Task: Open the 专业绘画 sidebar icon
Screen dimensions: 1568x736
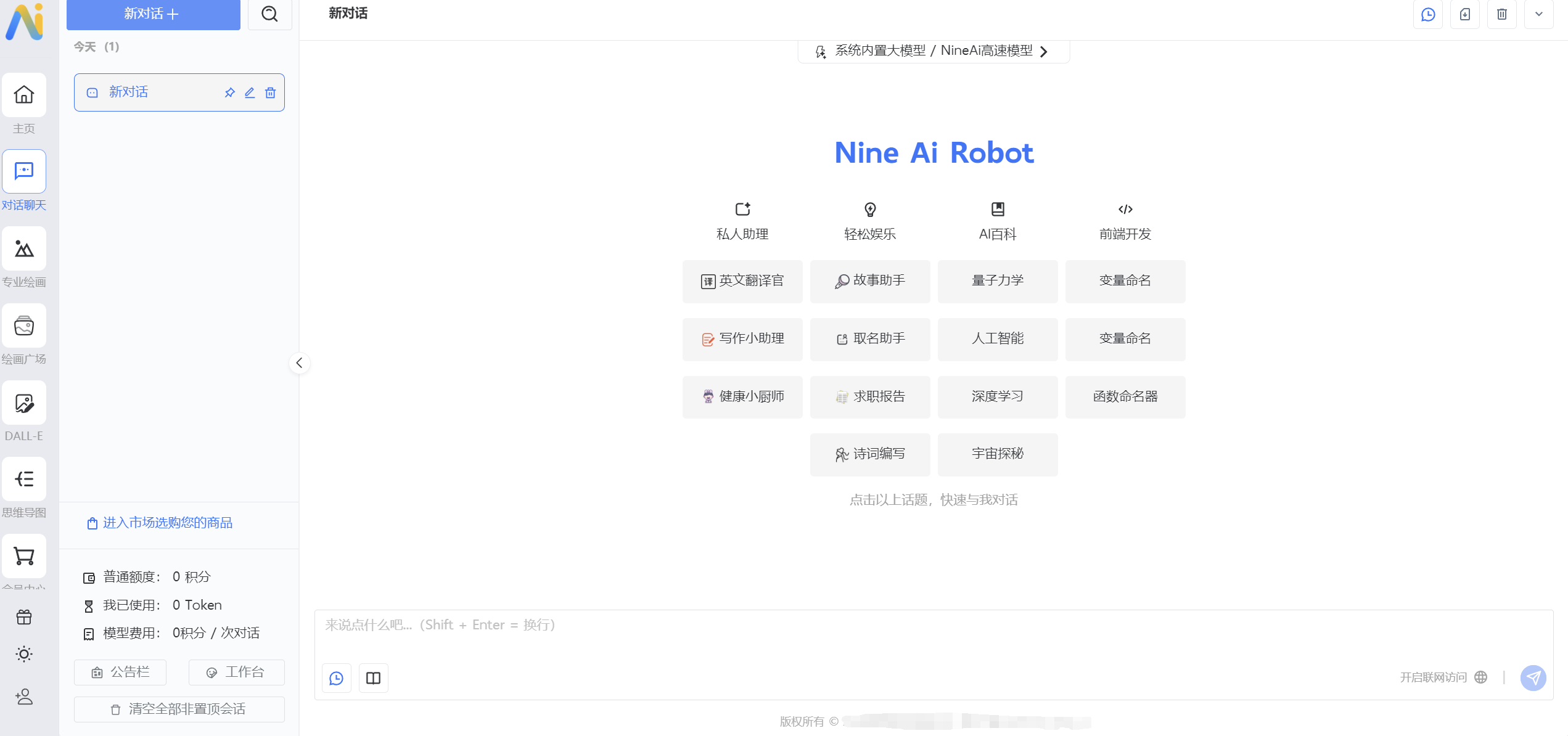Action: tap(24, 248)
